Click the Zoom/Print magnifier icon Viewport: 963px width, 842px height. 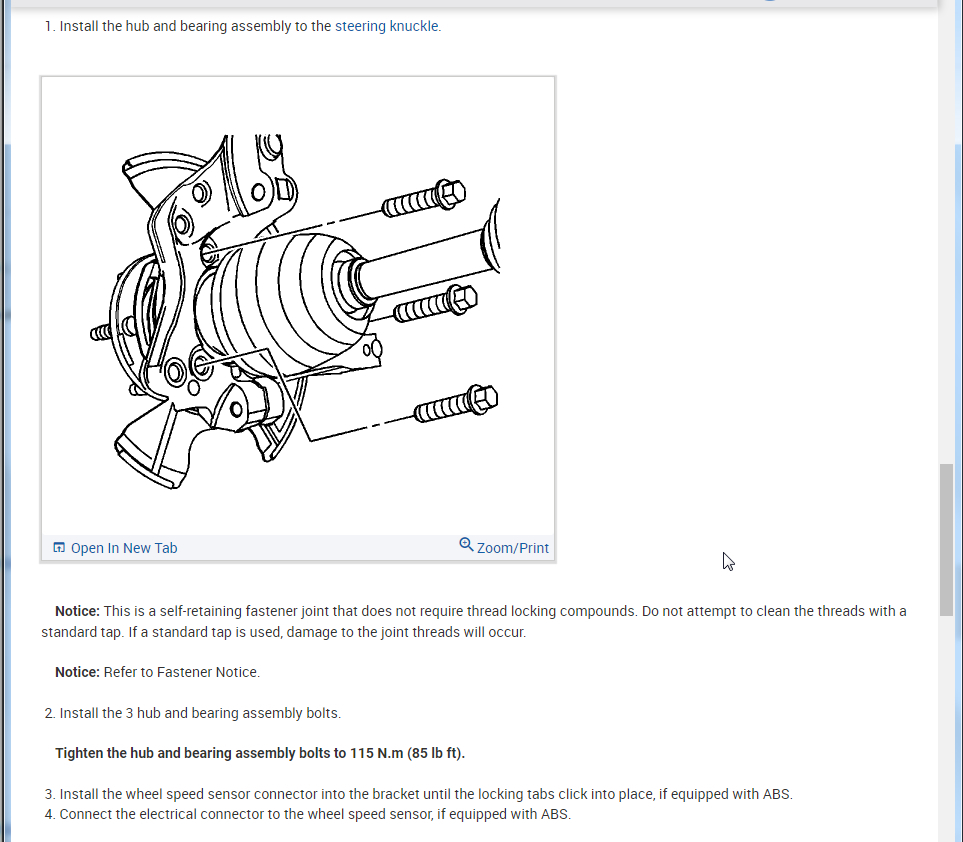pyautogui.click(x=466, y=545)
